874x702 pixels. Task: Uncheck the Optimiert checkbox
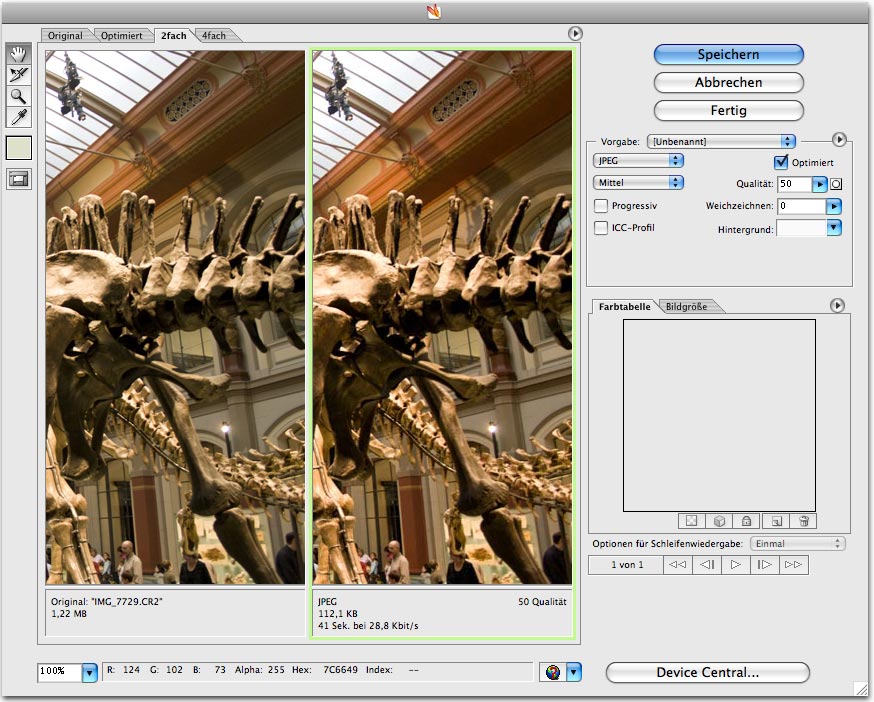[x=781, y=162]
